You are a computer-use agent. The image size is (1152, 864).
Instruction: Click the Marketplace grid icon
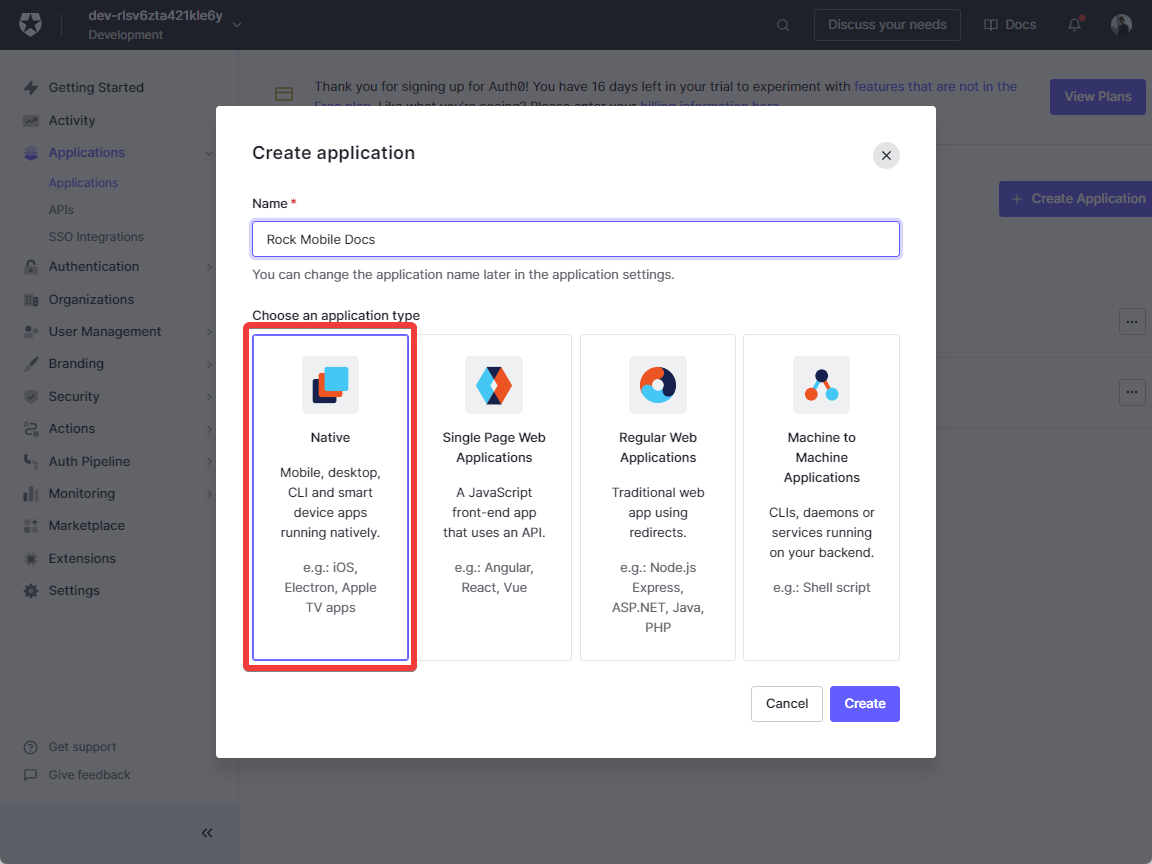(x=31, y=526)
